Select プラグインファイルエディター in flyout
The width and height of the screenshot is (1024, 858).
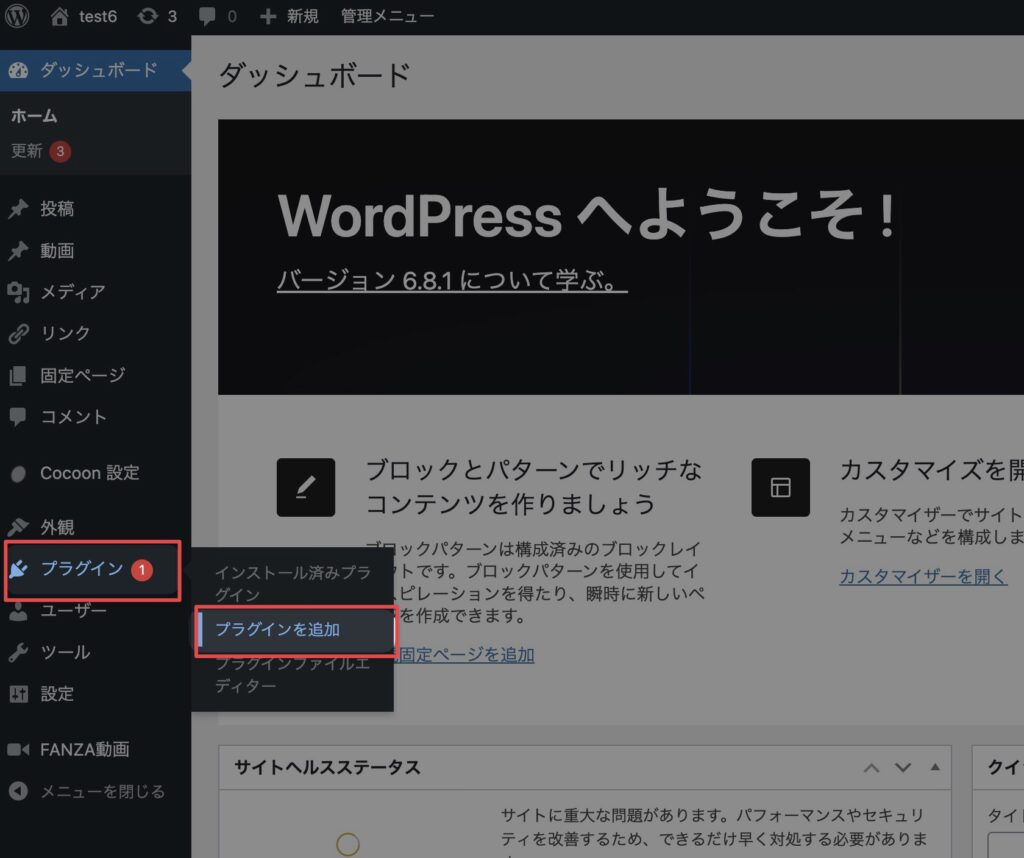tap(293, 675)
